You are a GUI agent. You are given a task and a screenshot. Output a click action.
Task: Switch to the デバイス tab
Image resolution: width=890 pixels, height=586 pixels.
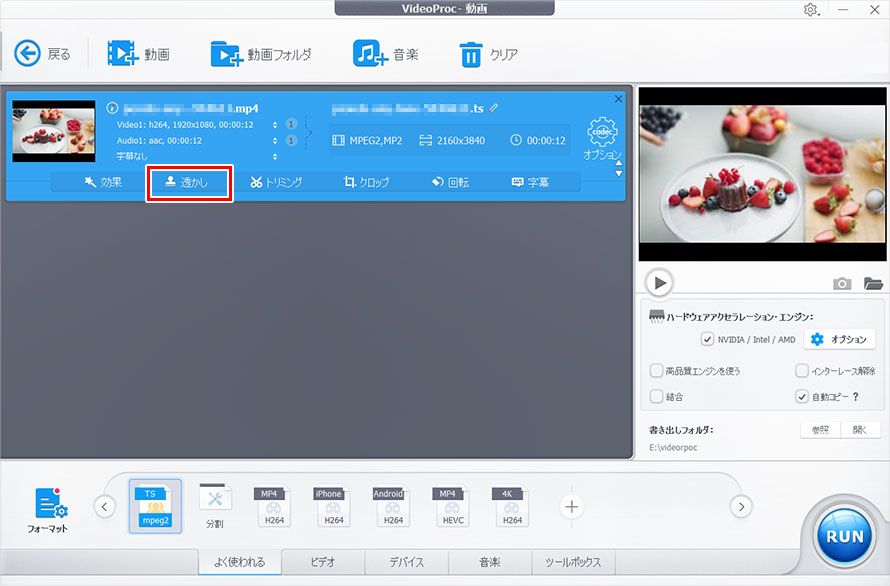coord(406,562)
